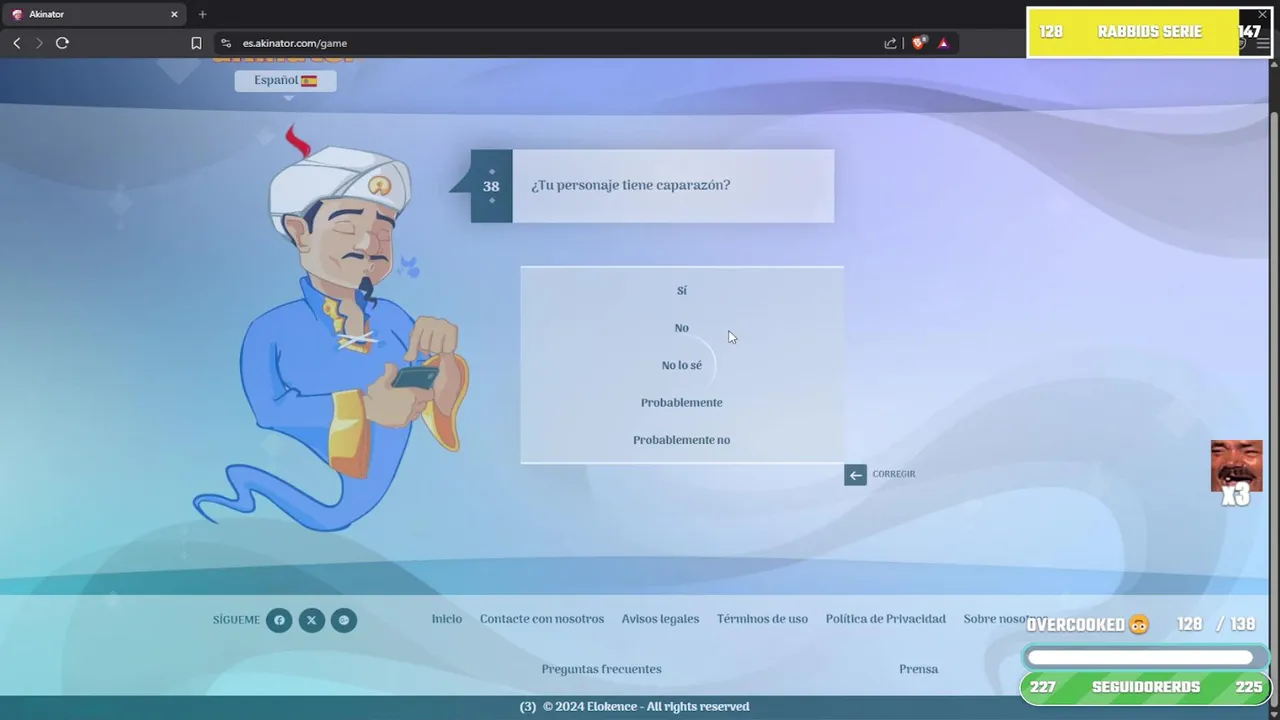Screen dimensions: 1280x720
Task: Expand arrow below Español
Action: pyautogui.click(x=289, y=98)
